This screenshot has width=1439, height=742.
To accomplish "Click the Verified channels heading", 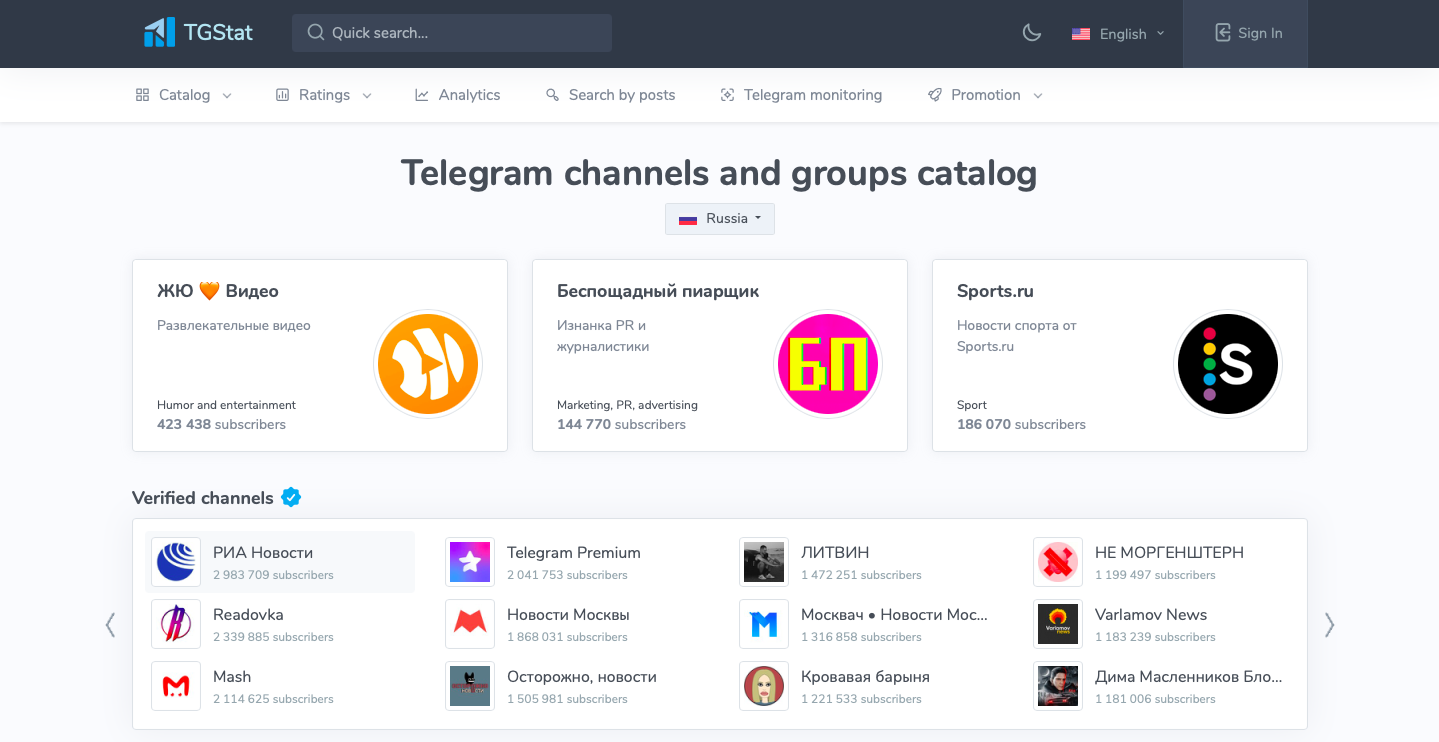I will pyautogui.click(x=203, y=498).
